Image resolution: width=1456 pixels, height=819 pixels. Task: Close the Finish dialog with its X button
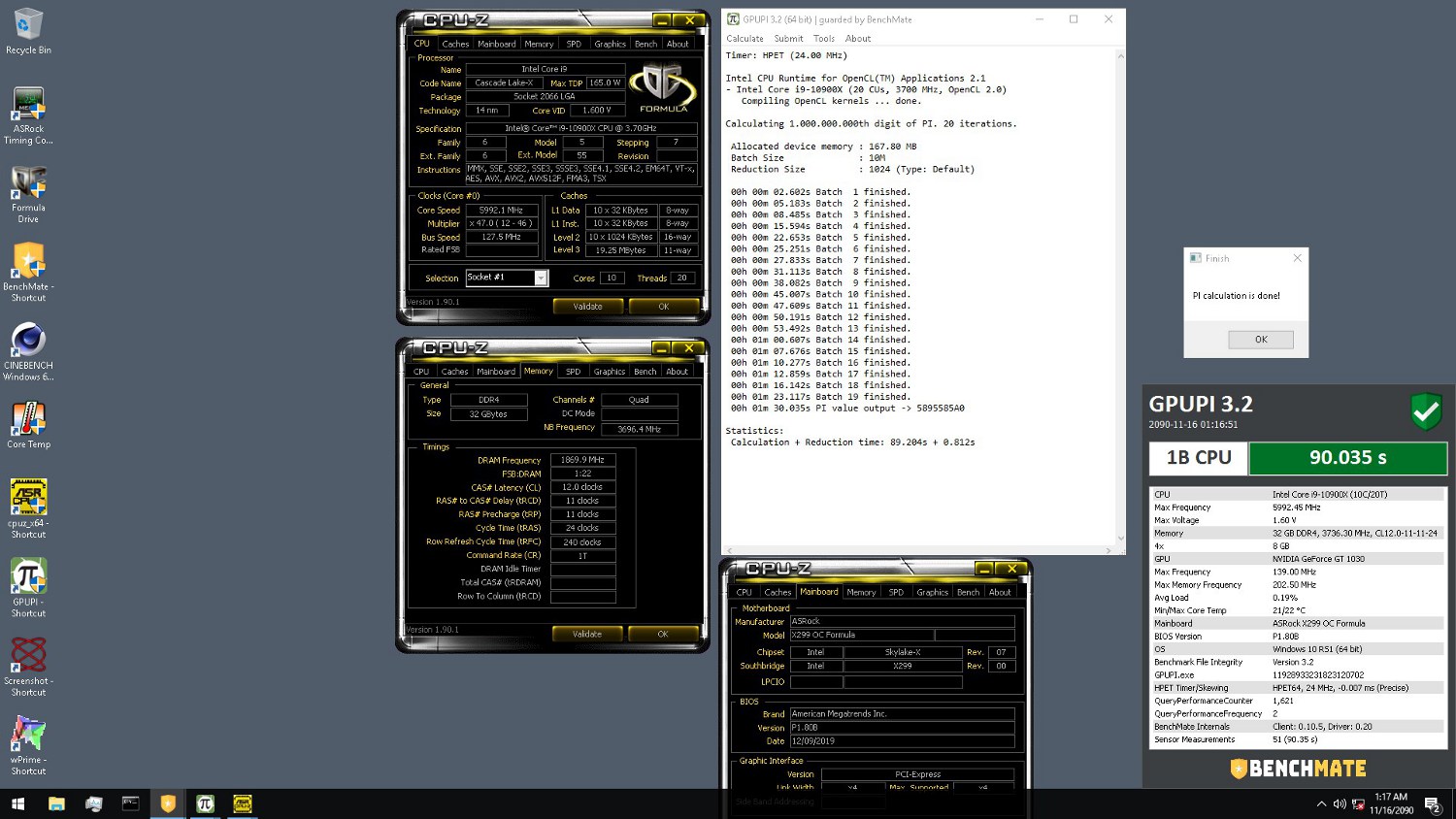1297,258
